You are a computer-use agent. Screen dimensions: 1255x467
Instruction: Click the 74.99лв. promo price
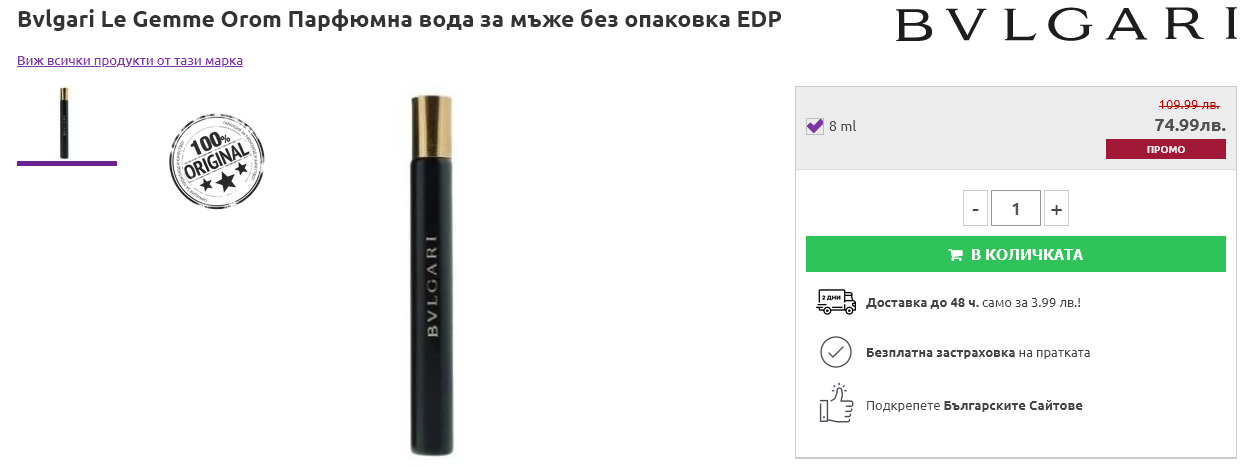tap(1189, 125)
